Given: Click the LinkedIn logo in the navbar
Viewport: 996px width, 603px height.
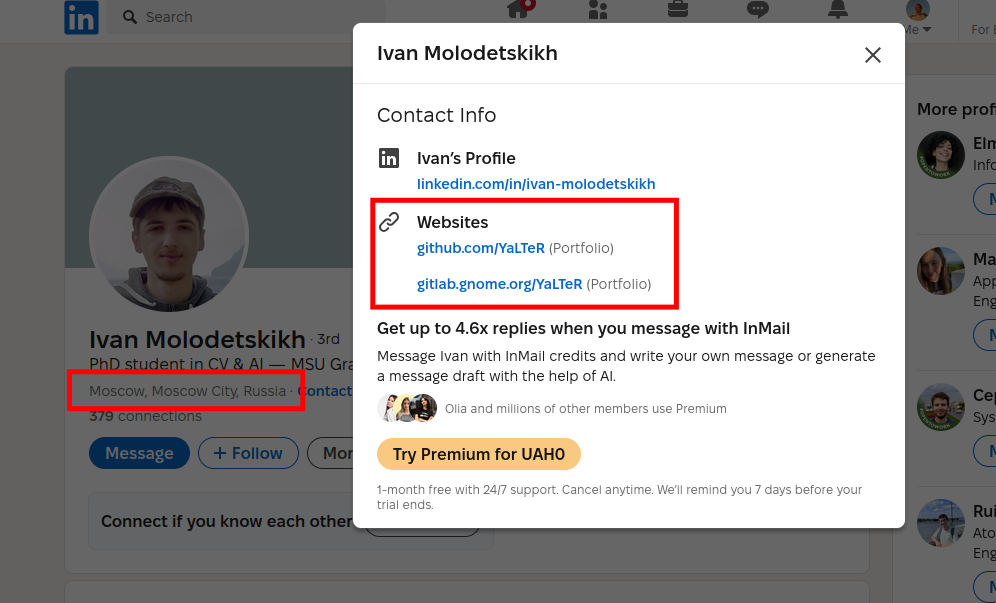Looking at the screenshot, I should (81, 18).
